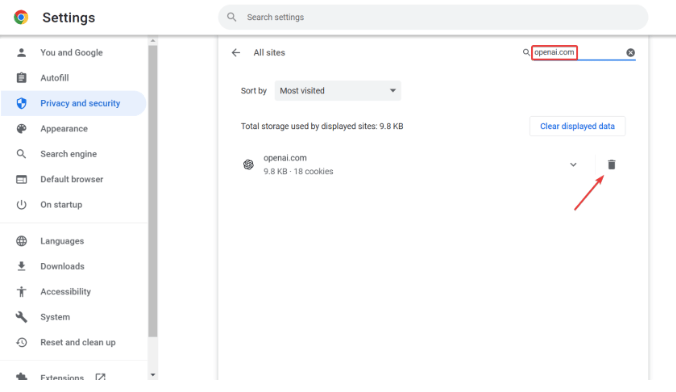Click the sidebar scrollbar thumb

pyautogui.click(x=153, y=191)
